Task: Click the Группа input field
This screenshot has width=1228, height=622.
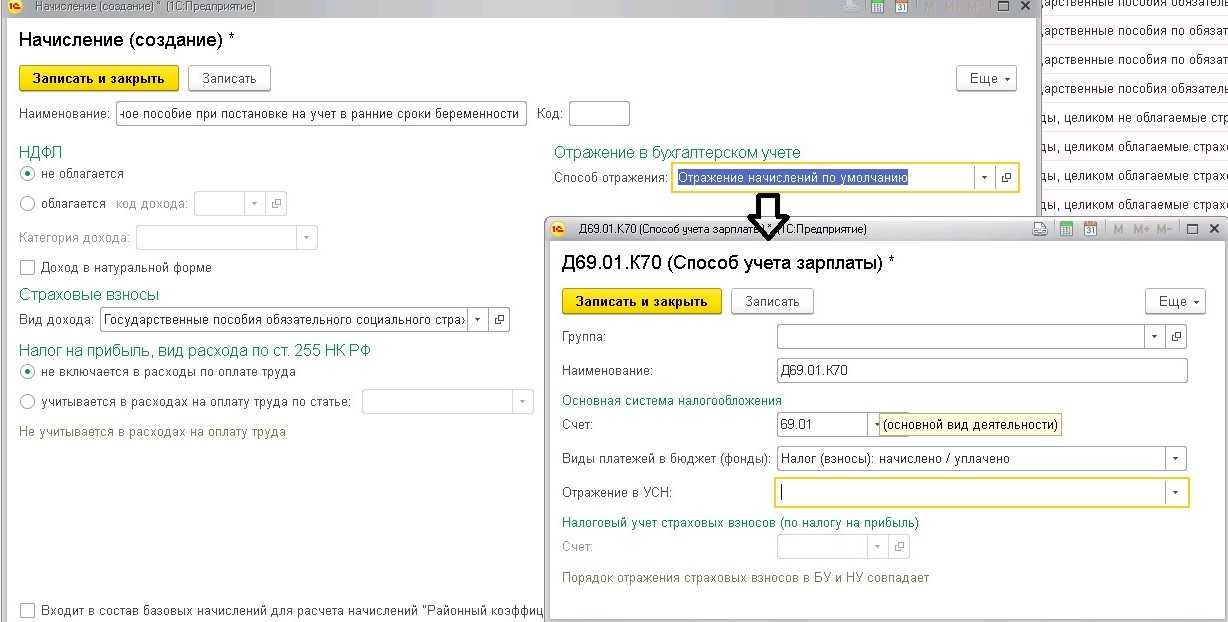Action: point(961,337)
